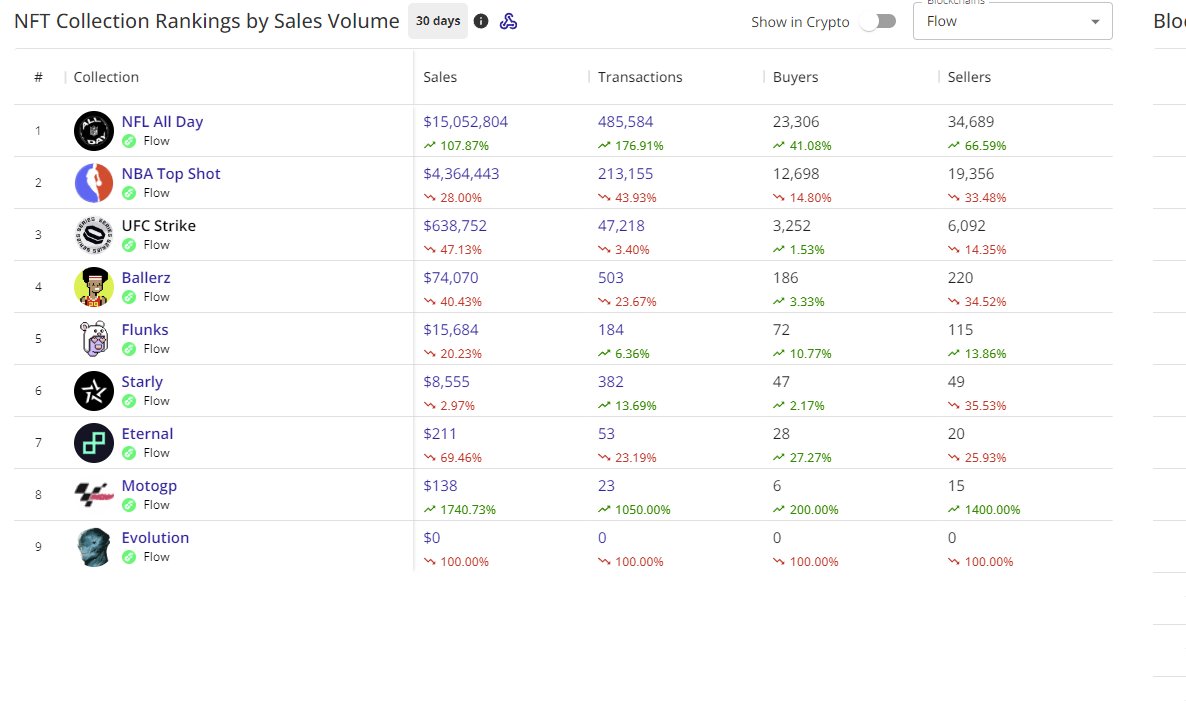The height and width of the screenshot is (715, 1186).
Task: Sort by the Collection column header
Action: point(106,77)
